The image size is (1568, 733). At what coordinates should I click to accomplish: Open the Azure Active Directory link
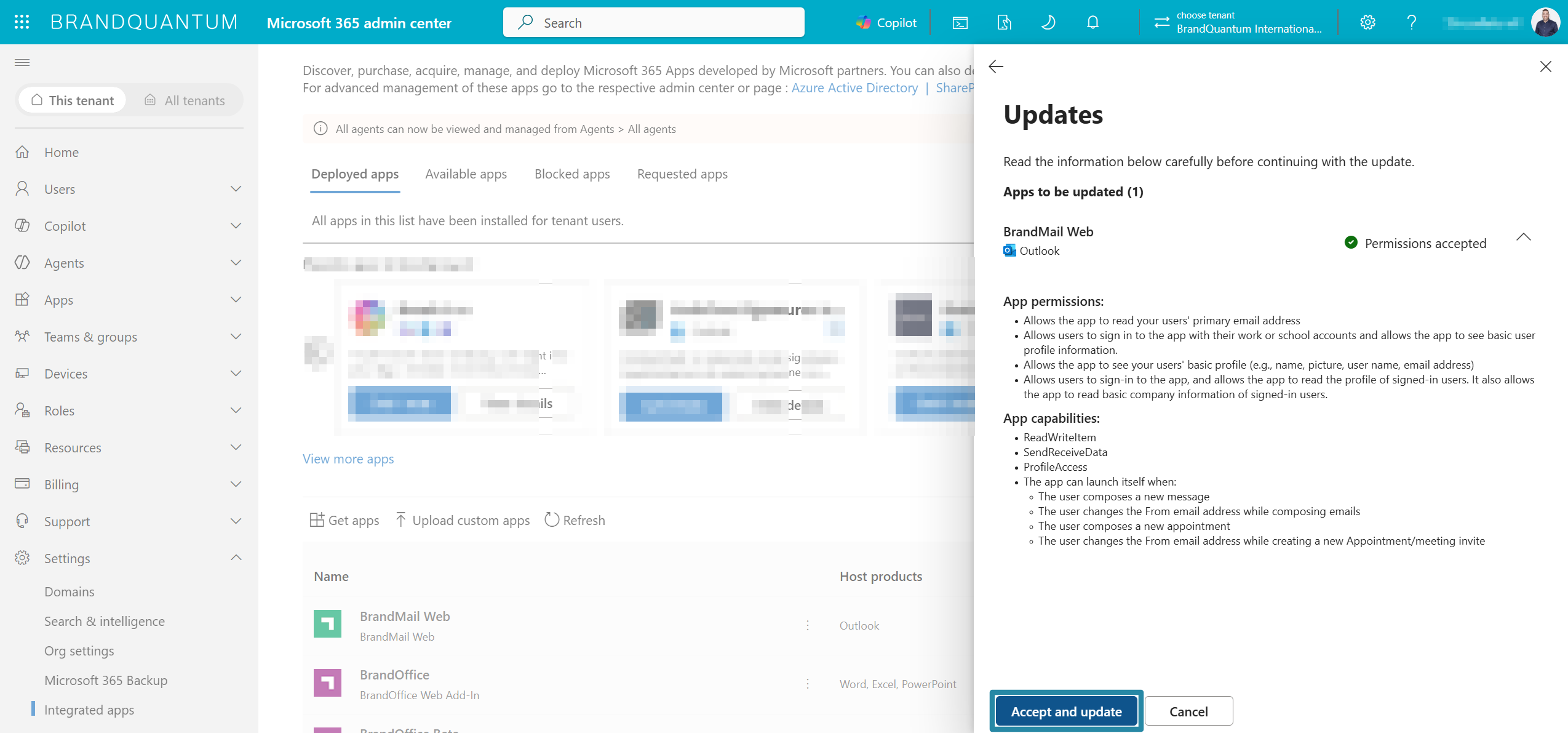(854, 88)
